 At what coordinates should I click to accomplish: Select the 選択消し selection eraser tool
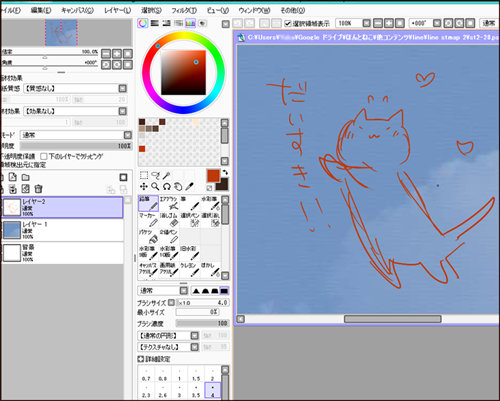(210, 220)
